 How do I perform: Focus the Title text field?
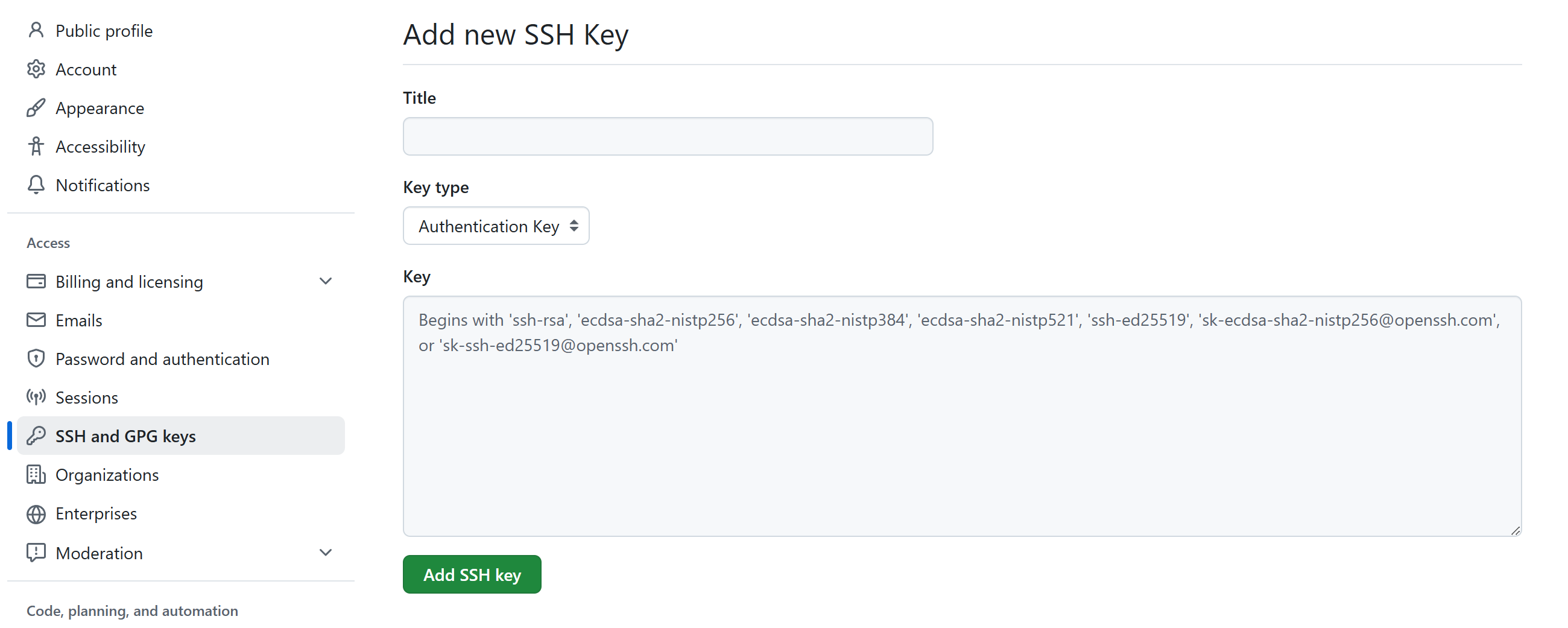[667, 136]
